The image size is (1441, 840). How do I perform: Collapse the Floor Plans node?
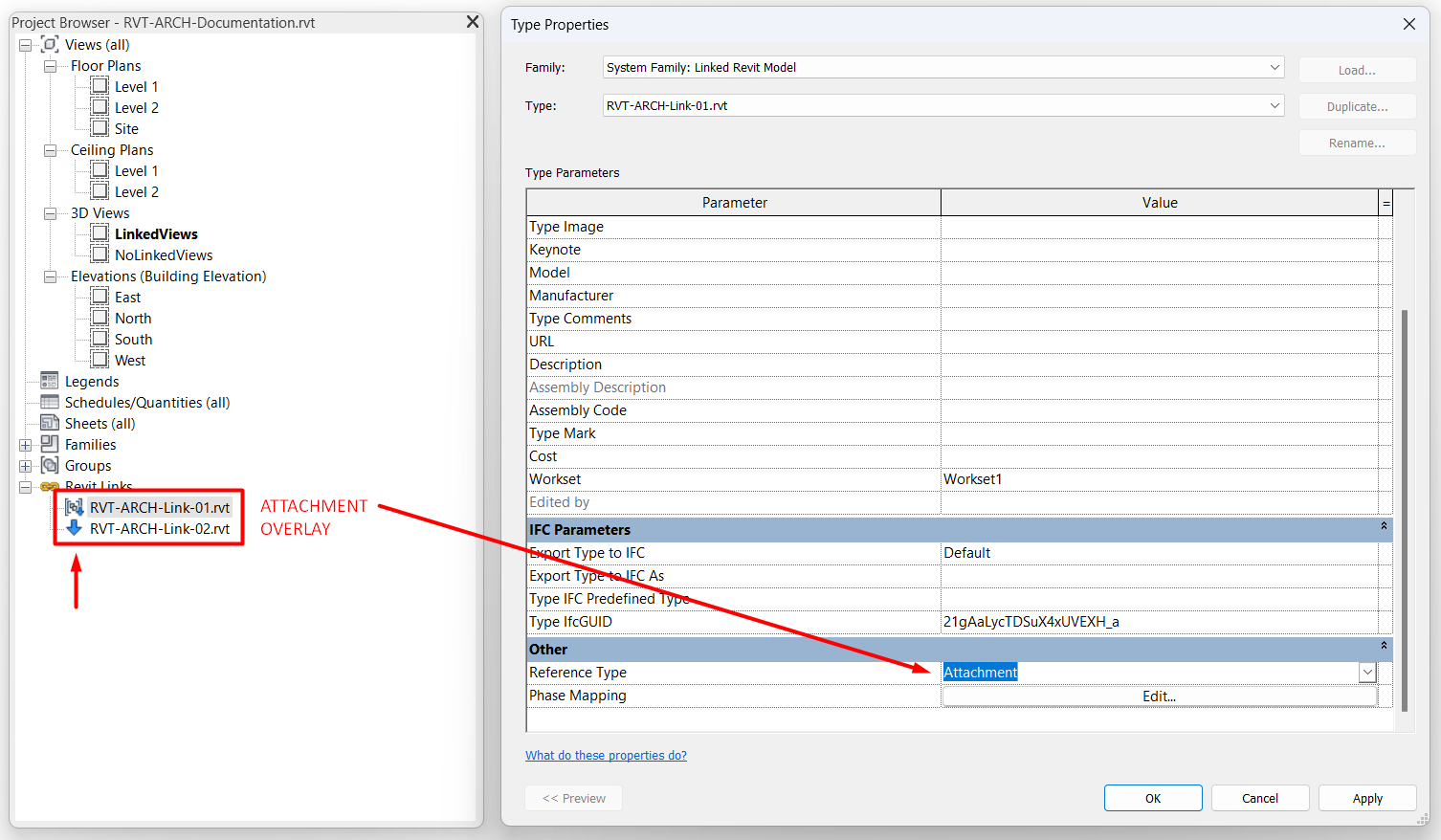pyautogui.click(x=50, y=66)
